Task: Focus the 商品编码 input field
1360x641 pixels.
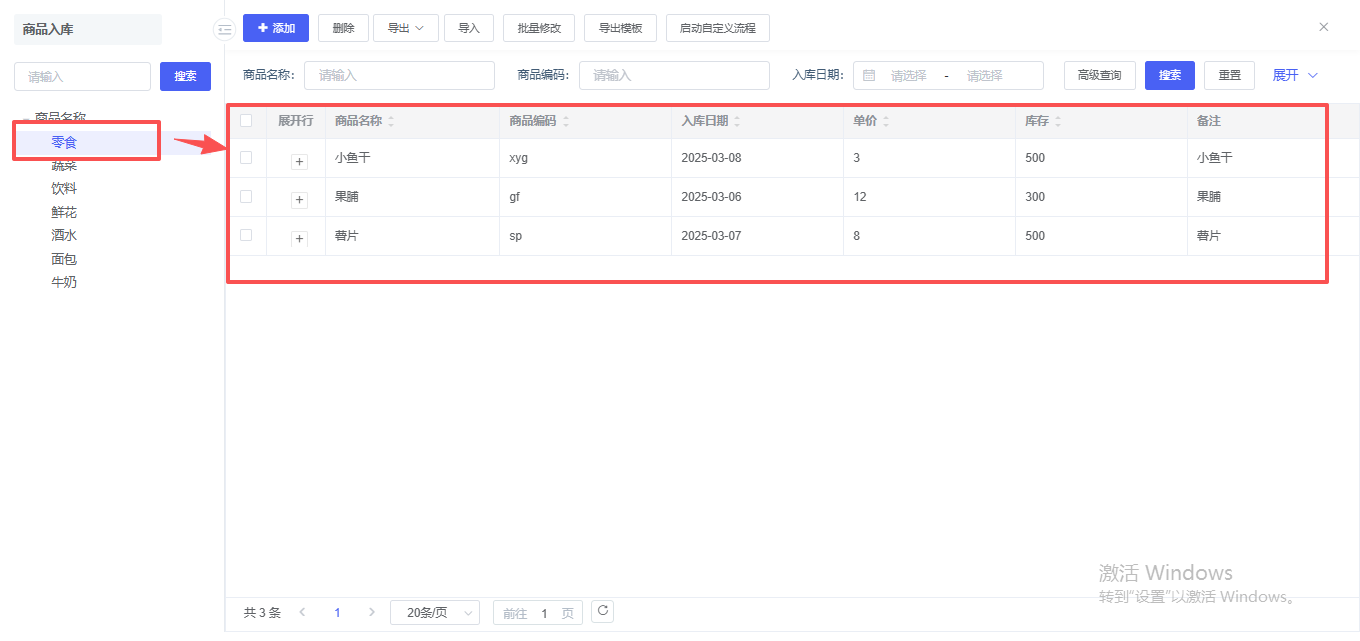Action: tap(674, 76)
